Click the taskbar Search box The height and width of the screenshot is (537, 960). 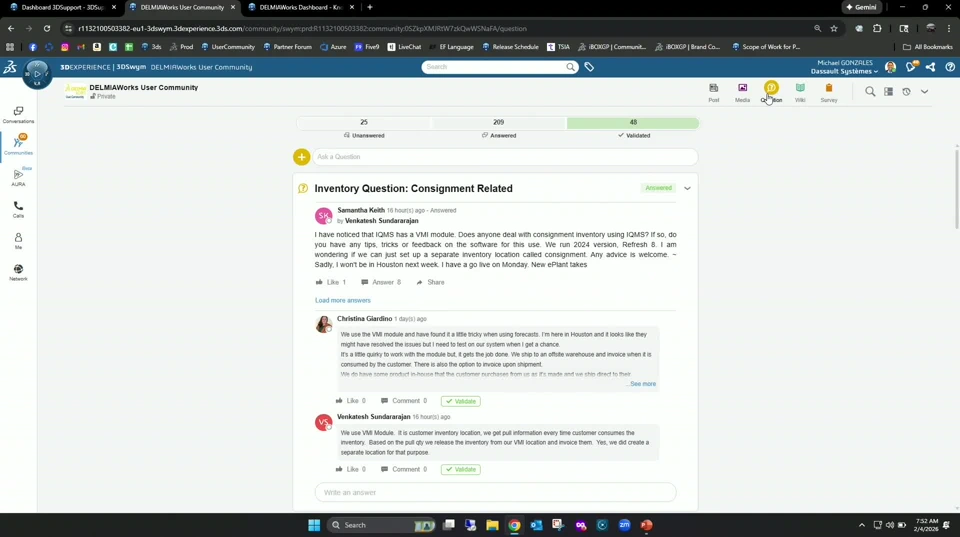pyautogui.click(x=382, y=525)
